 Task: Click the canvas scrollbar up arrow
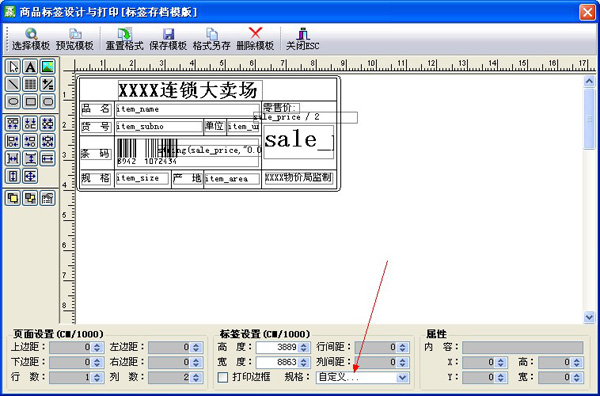(589, 81)
